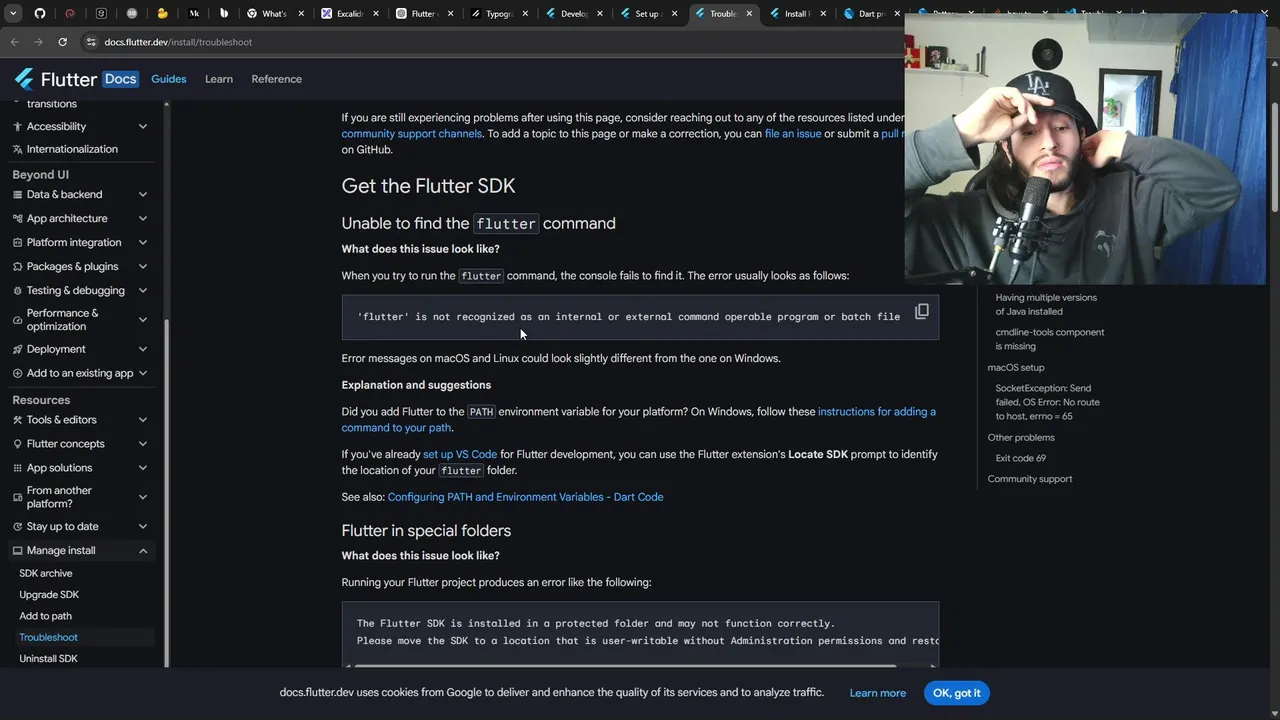1280x720 pixels.
Task: Copy the 'flutter is not recognized' code snippet
Action: pos(922,312)
